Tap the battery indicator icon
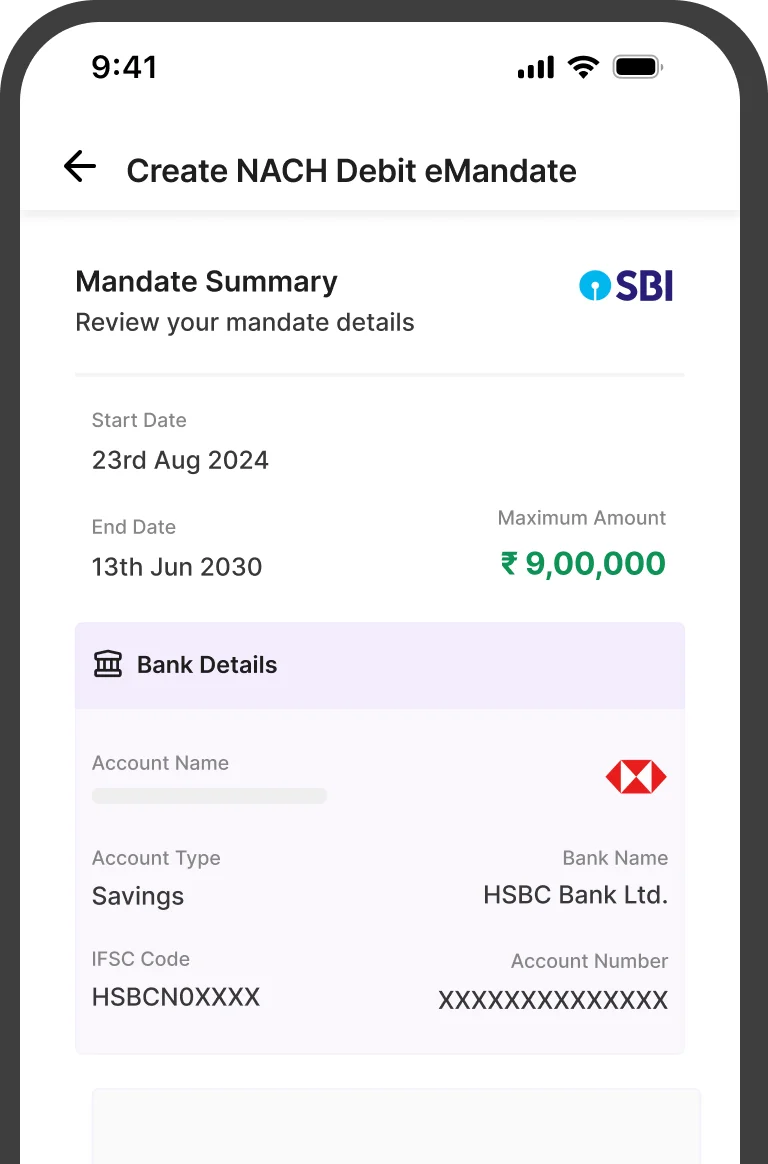The height and width of the screenshot is (1164, 768). (x=637, y=67)
